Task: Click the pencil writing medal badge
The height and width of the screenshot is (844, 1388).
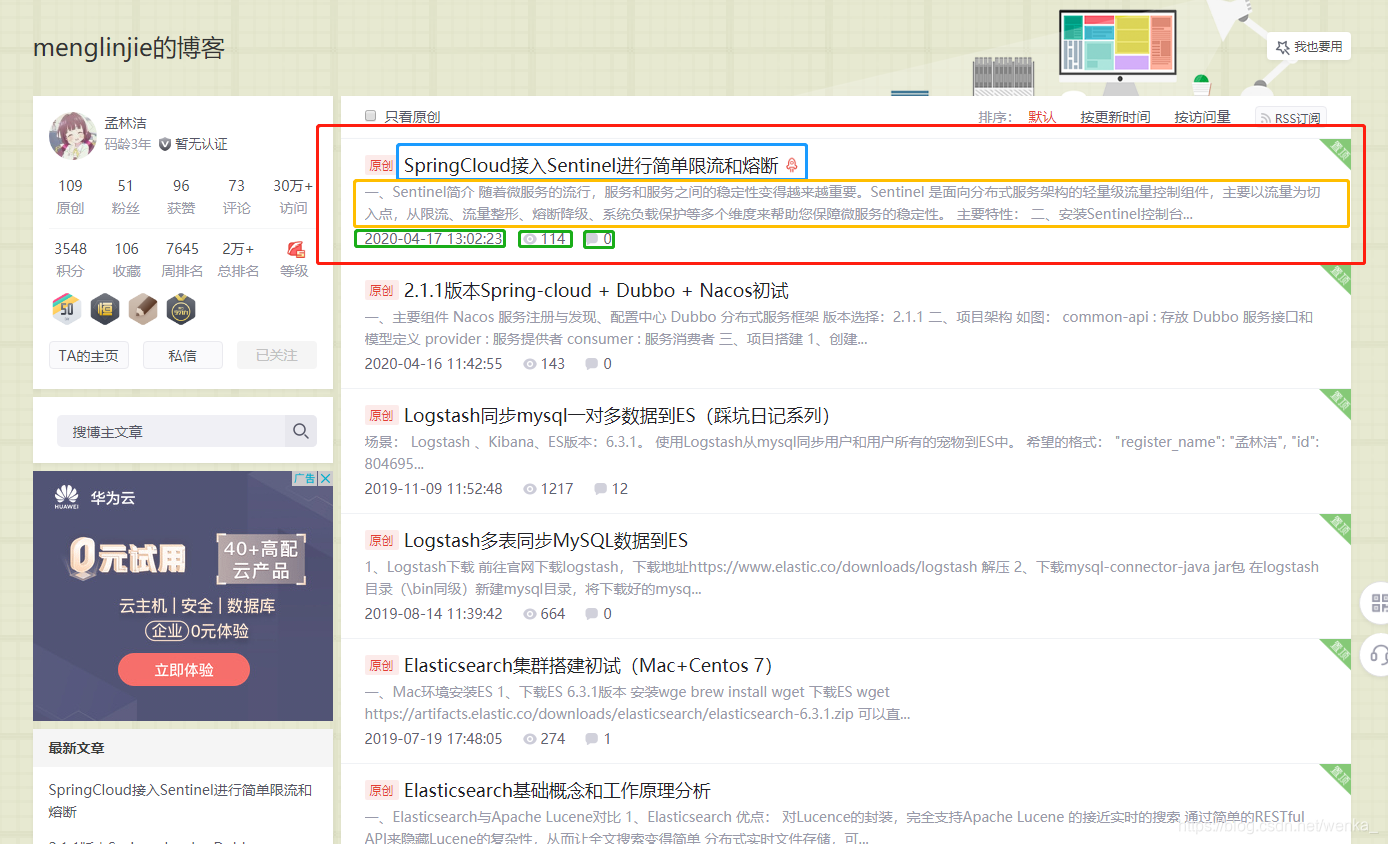Action: tap(143, 309)
